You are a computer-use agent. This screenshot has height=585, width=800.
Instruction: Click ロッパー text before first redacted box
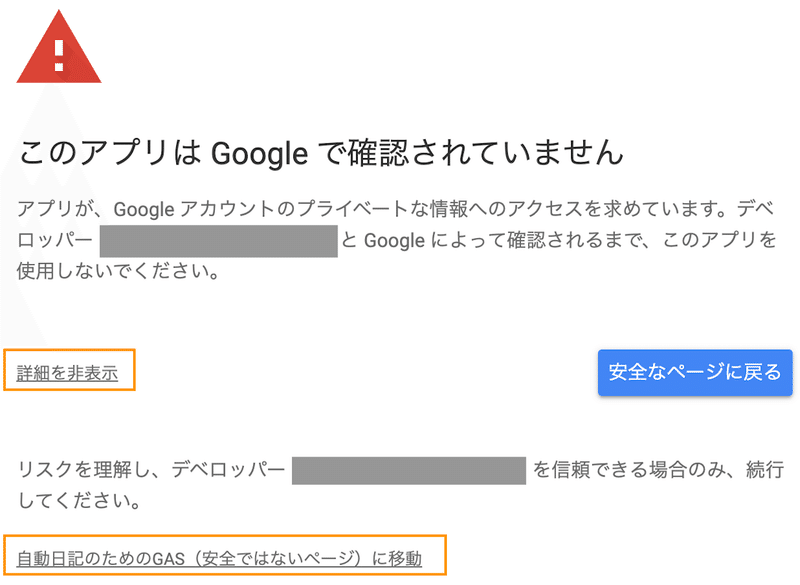55,240
